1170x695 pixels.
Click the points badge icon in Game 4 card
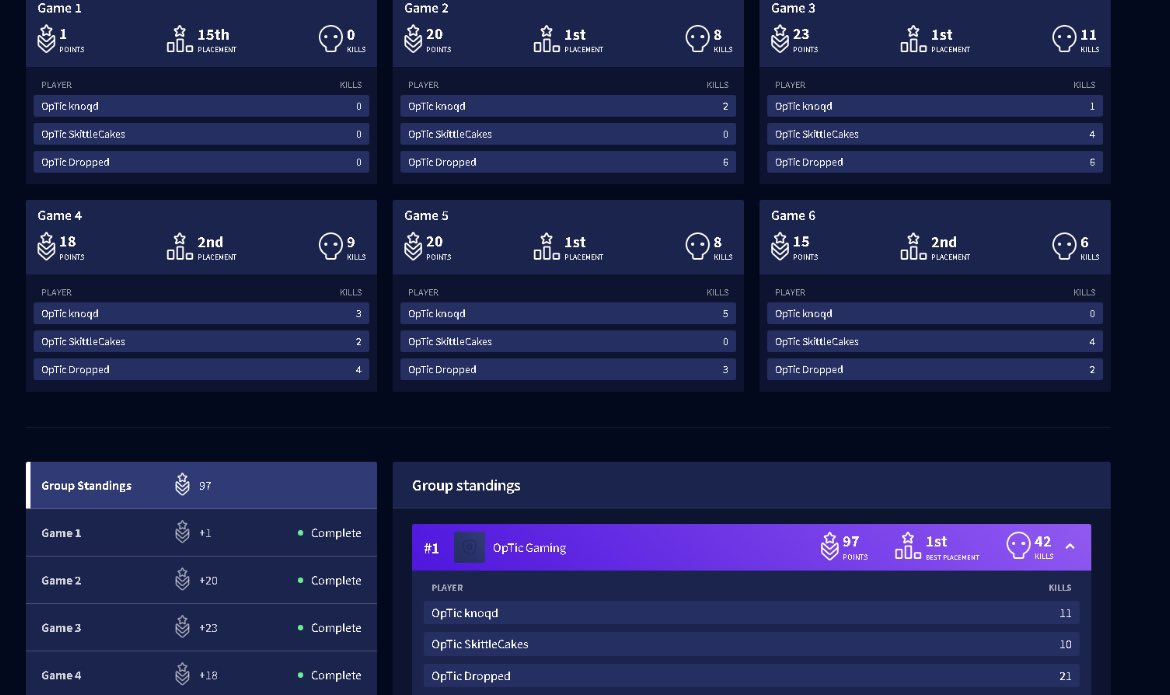click(x=46, y=246)
